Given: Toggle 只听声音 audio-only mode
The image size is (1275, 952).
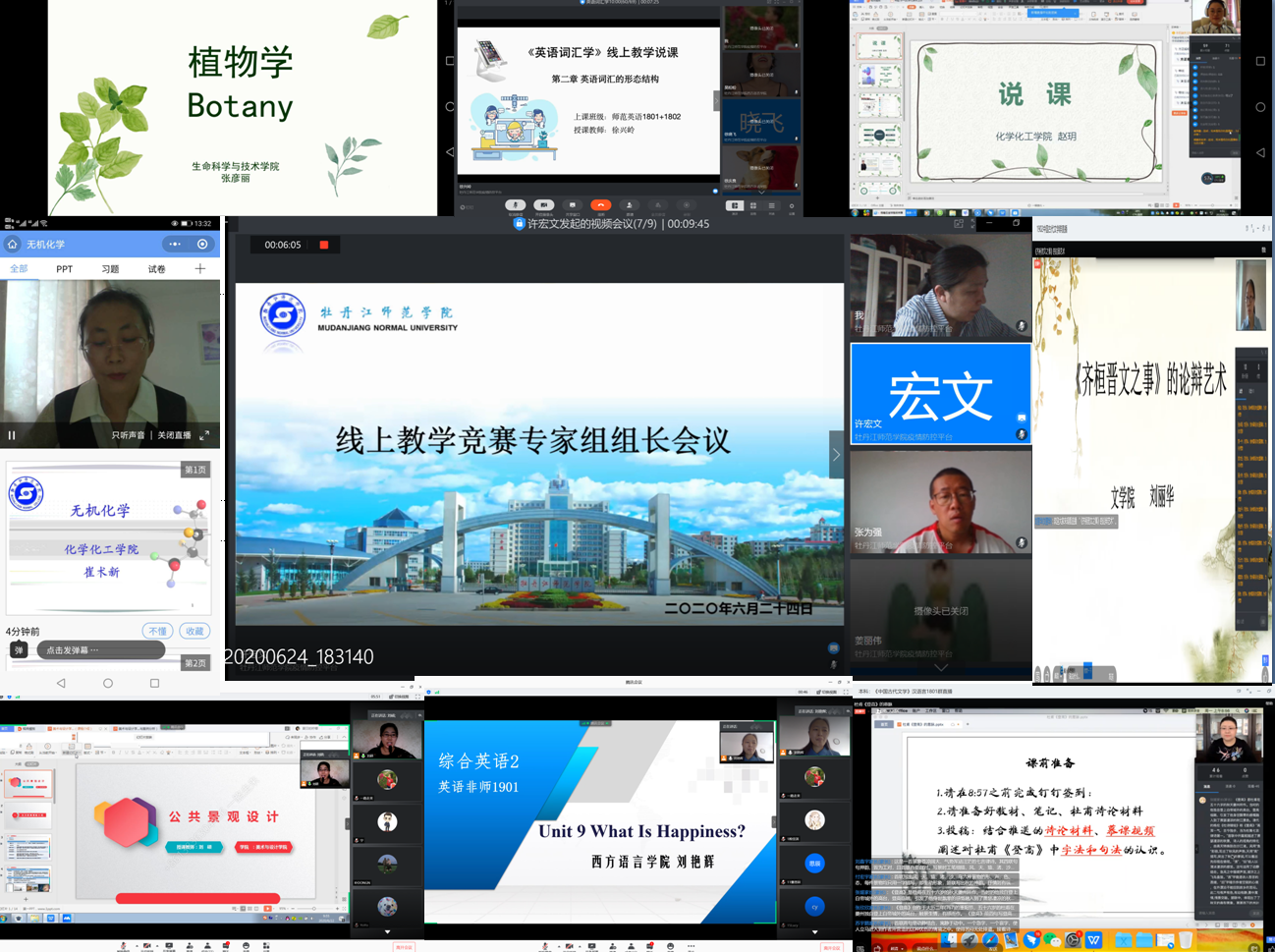Looking at the screenshot, I should (x=130, y=435).
